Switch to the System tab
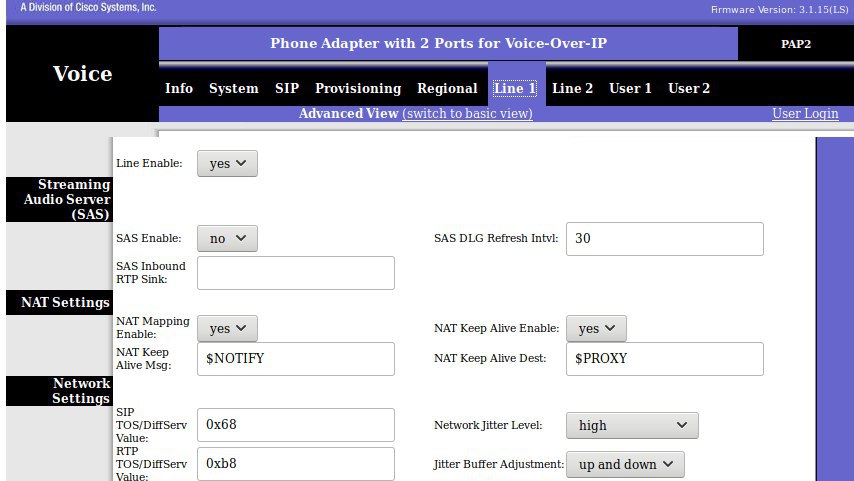The height and width of the screenshot is (481, 854). 234,88
